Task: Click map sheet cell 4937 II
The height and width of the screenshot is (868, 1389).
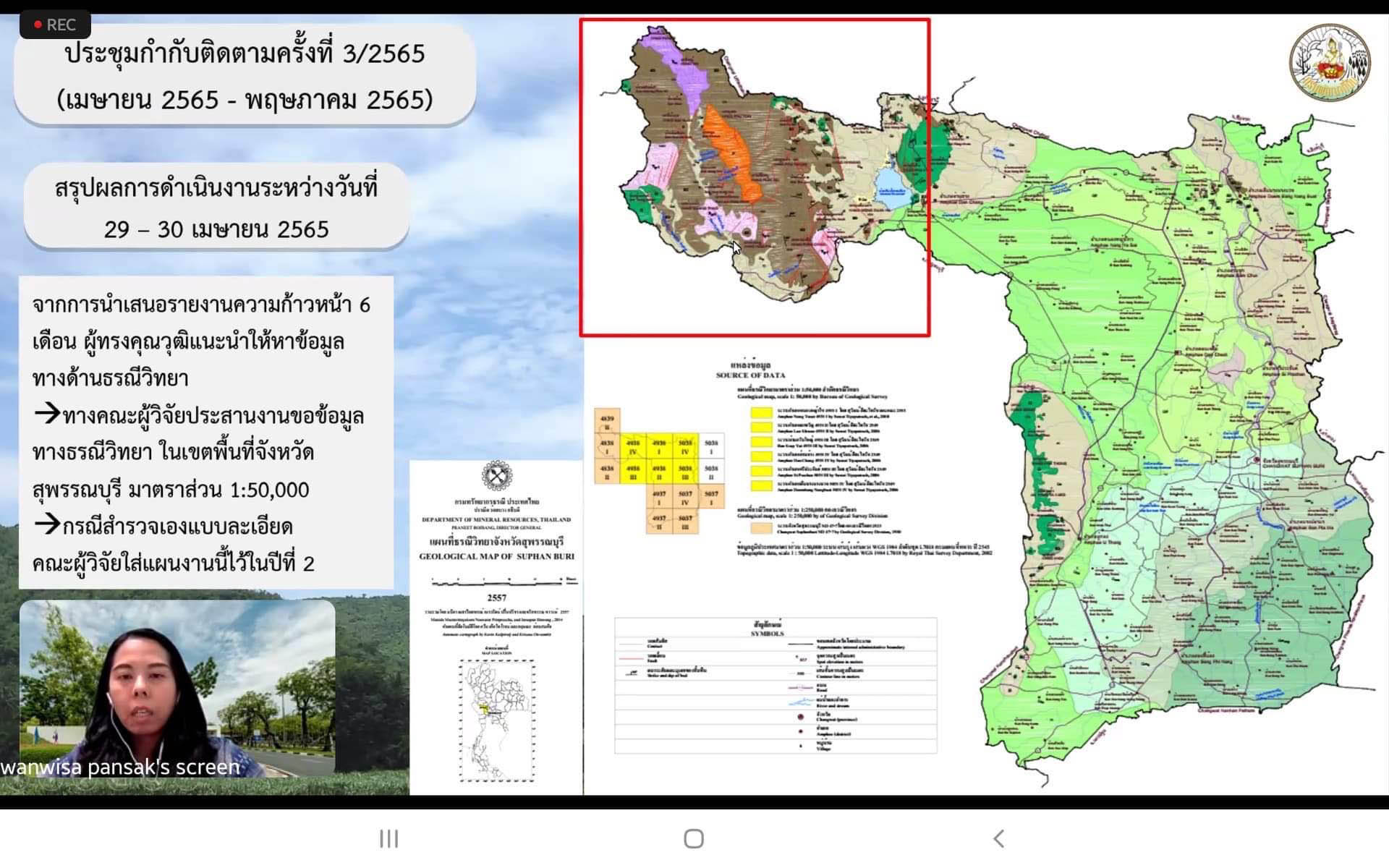Action: [658, 522]
